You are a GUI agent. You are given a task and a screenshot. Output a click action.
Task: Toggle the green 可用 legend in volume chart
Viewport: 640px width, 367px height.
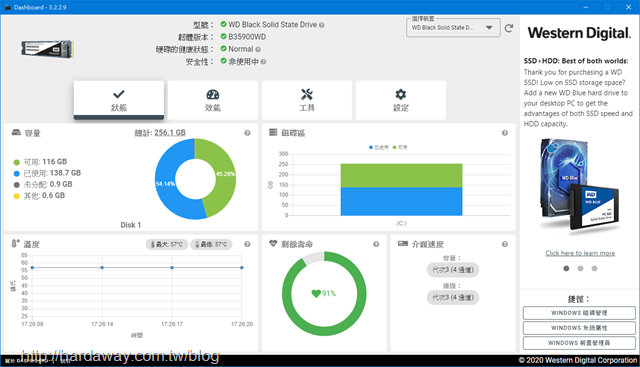tap(400, 147)
